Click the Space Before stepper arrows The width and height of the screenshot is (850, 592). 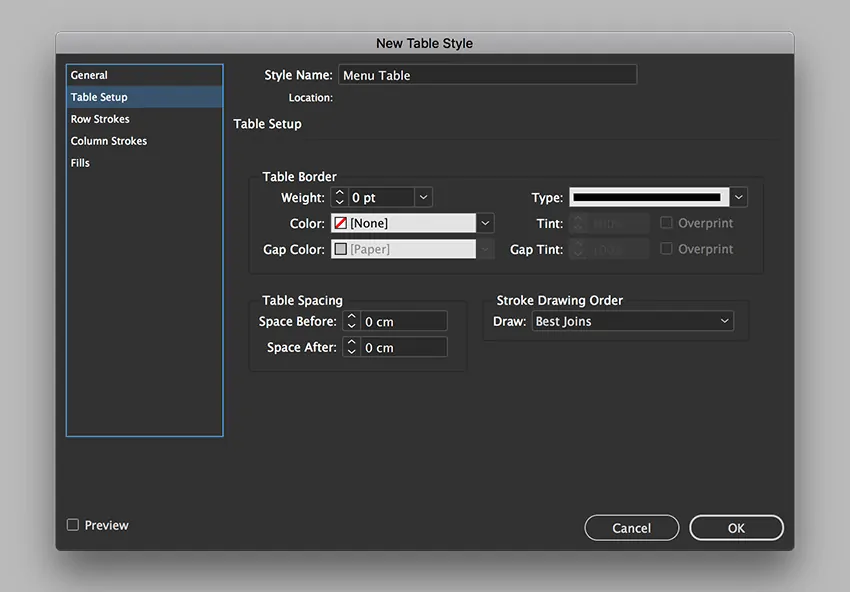tap(351, 322)
